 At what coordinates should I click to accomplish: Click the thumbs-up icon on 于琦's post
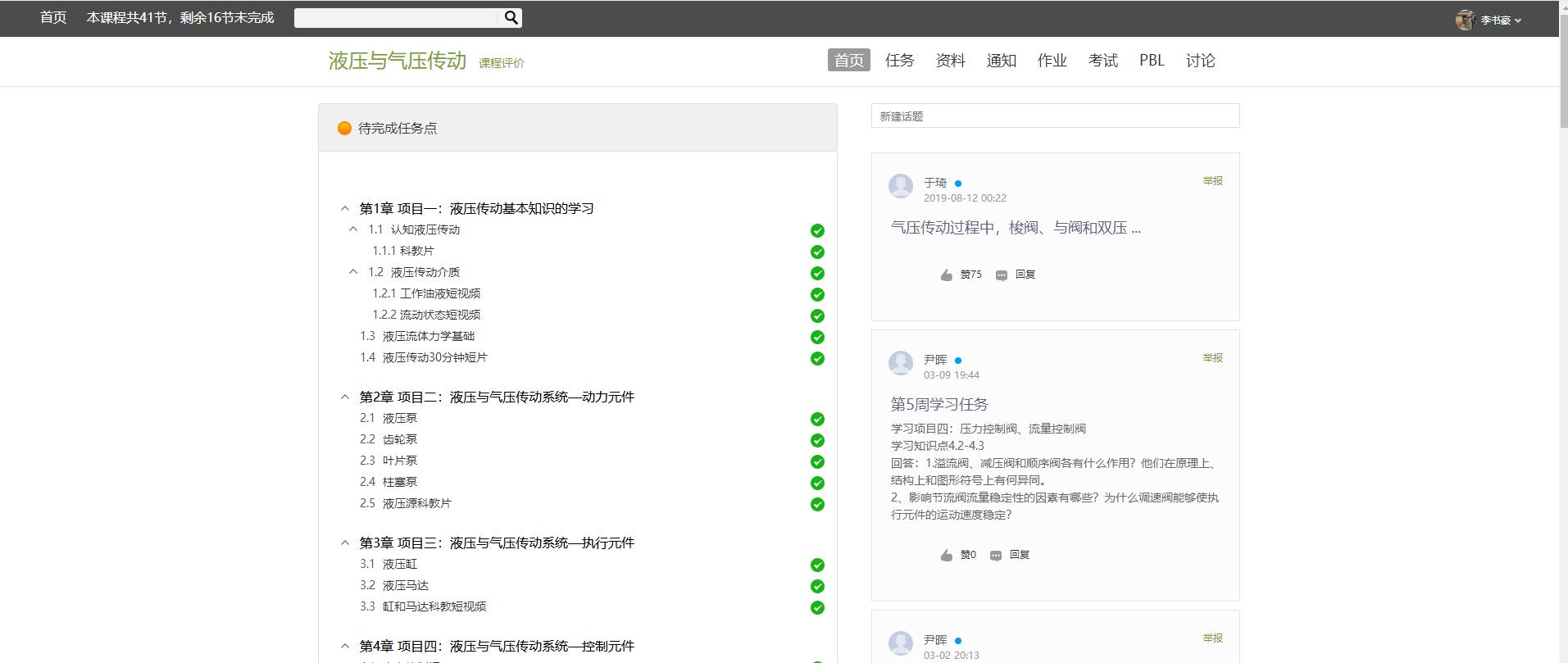[x=947, y=275]
